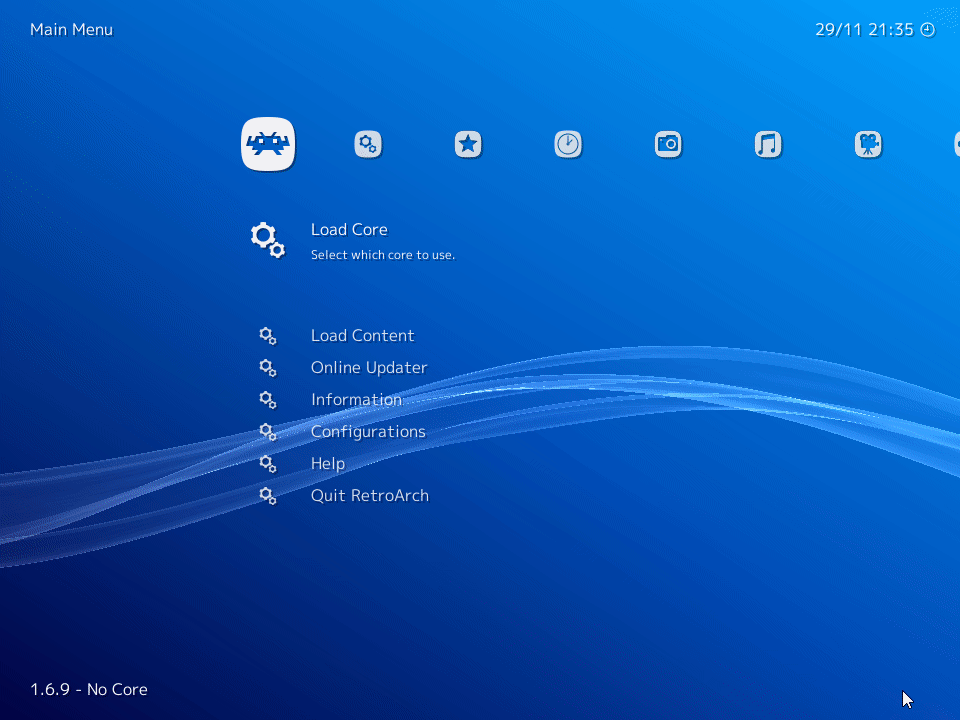Click the gear icon beside Help

pos(268,463)
